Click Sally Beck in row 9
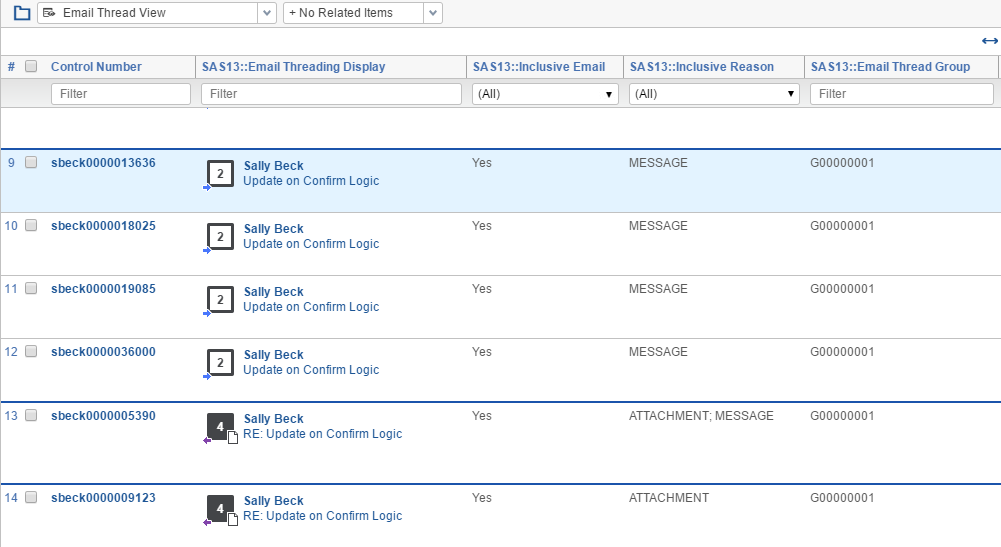 tap(273, 166)
